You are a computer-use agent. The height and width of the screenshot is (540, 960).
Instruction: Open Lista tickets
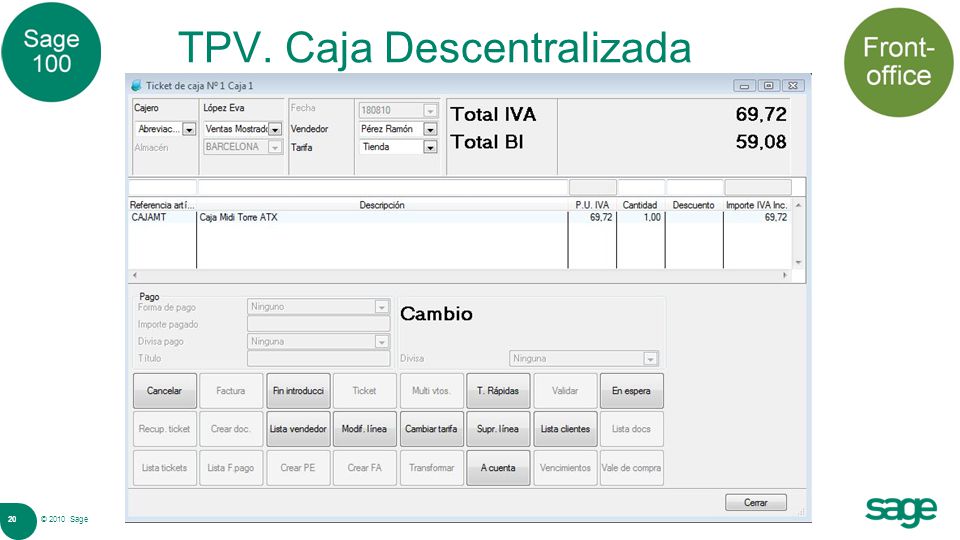(x=165, y=468)
